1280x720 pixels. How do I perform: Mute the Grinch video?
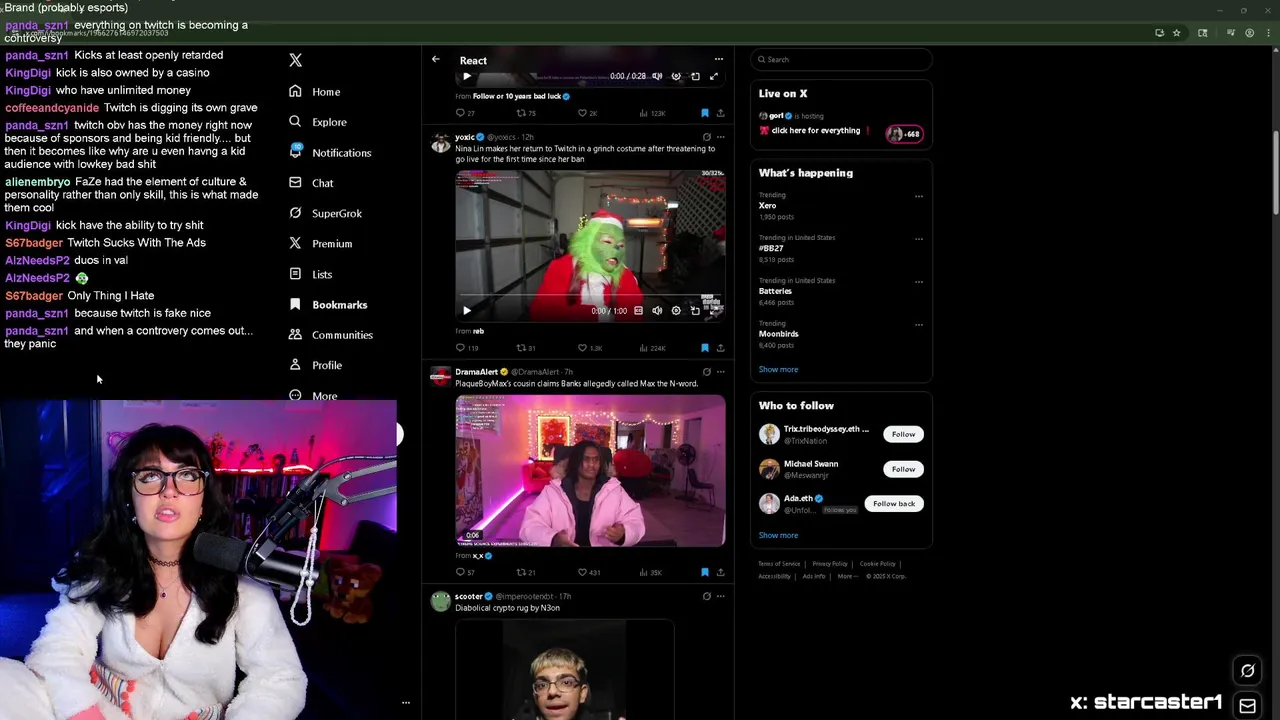(657, 311)
